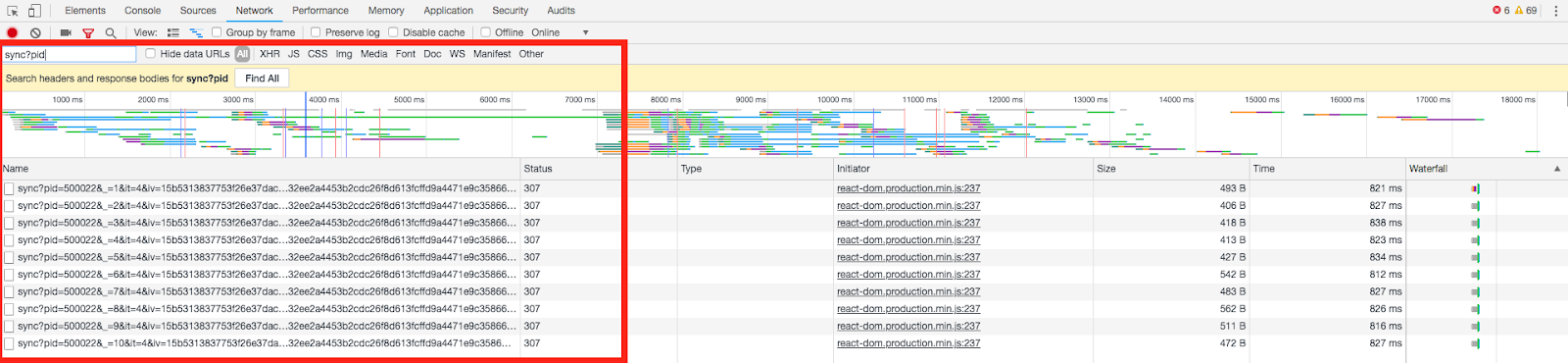This screenshot has height=363, width=1568.
Task: Go to the Application tab
Action: (x=448, y=11)
